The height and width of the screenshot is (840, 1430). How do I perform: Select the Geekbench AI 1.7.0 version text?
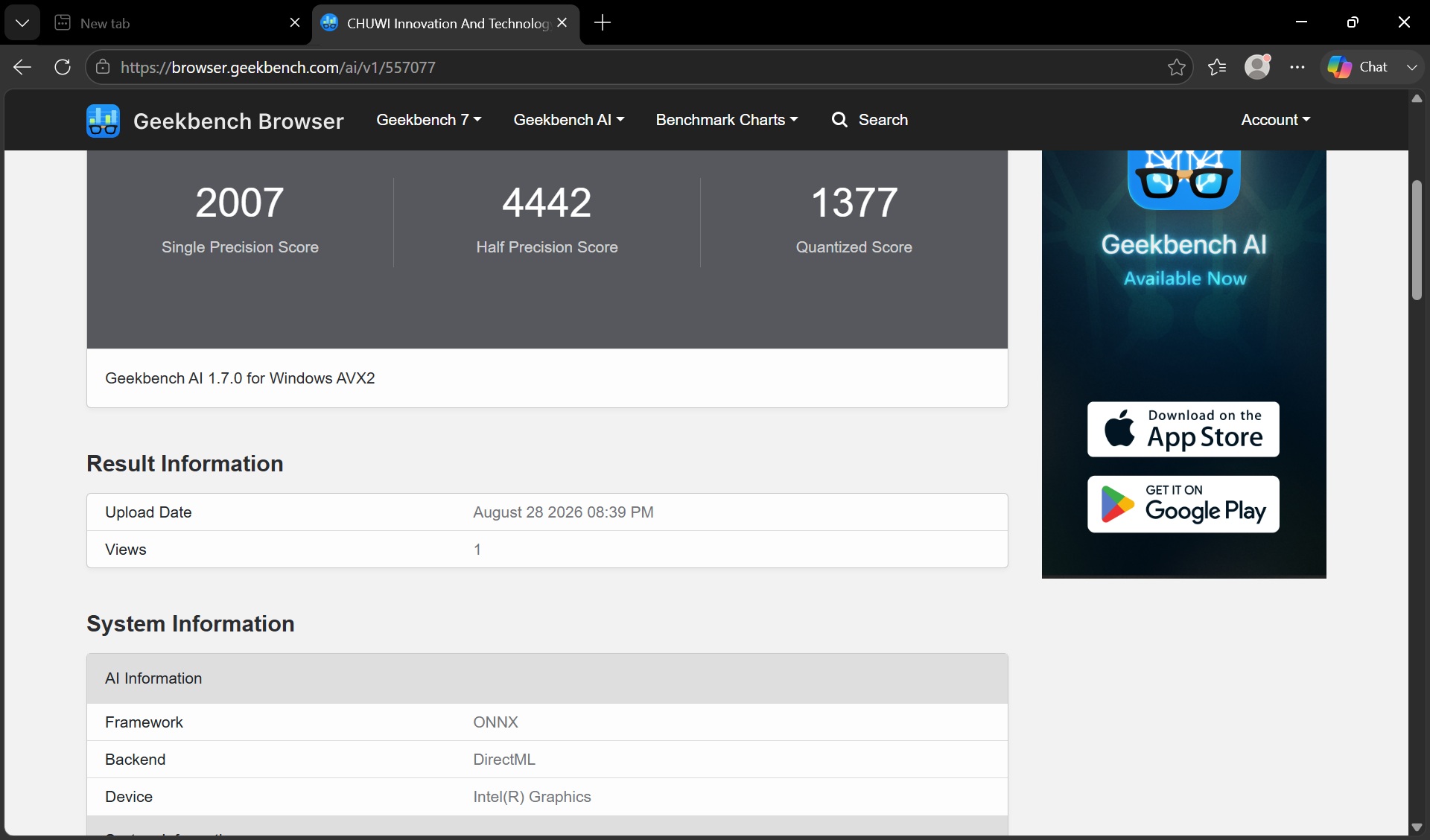tap(240, 378)
